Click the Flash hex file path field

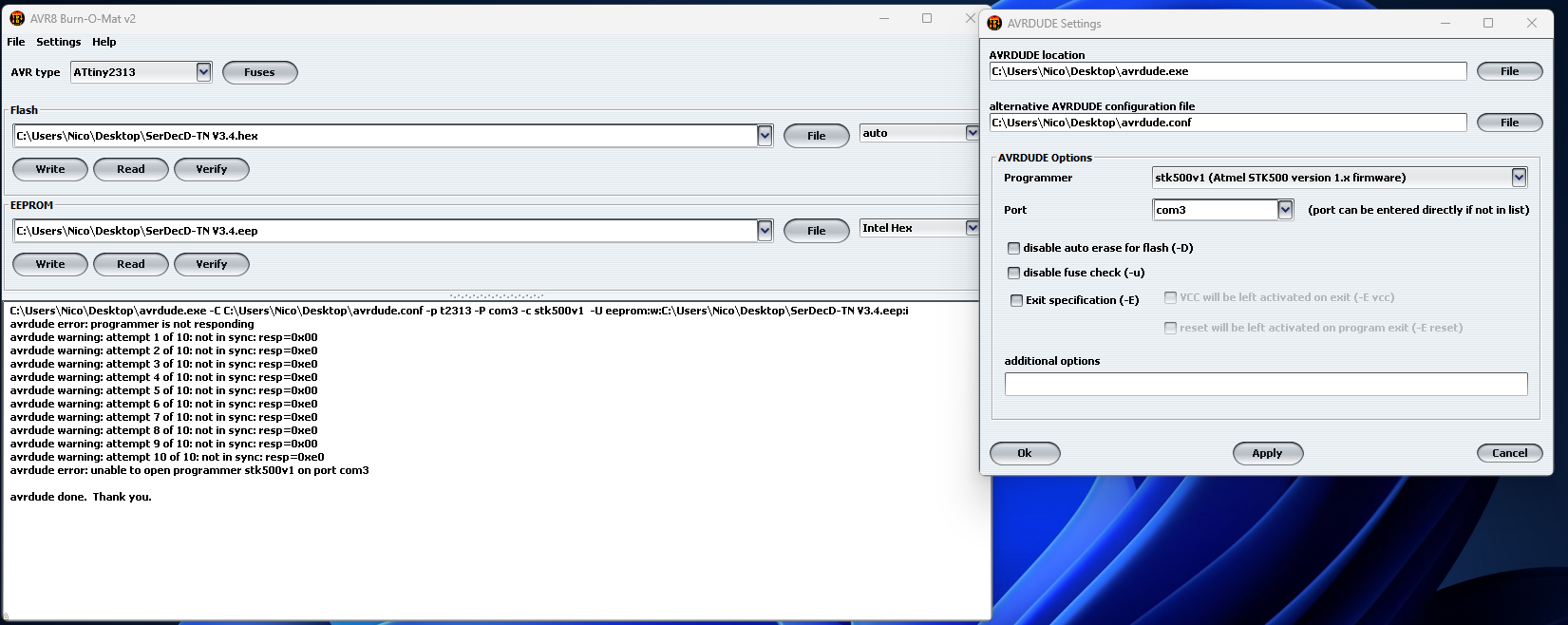pos(386,136)
